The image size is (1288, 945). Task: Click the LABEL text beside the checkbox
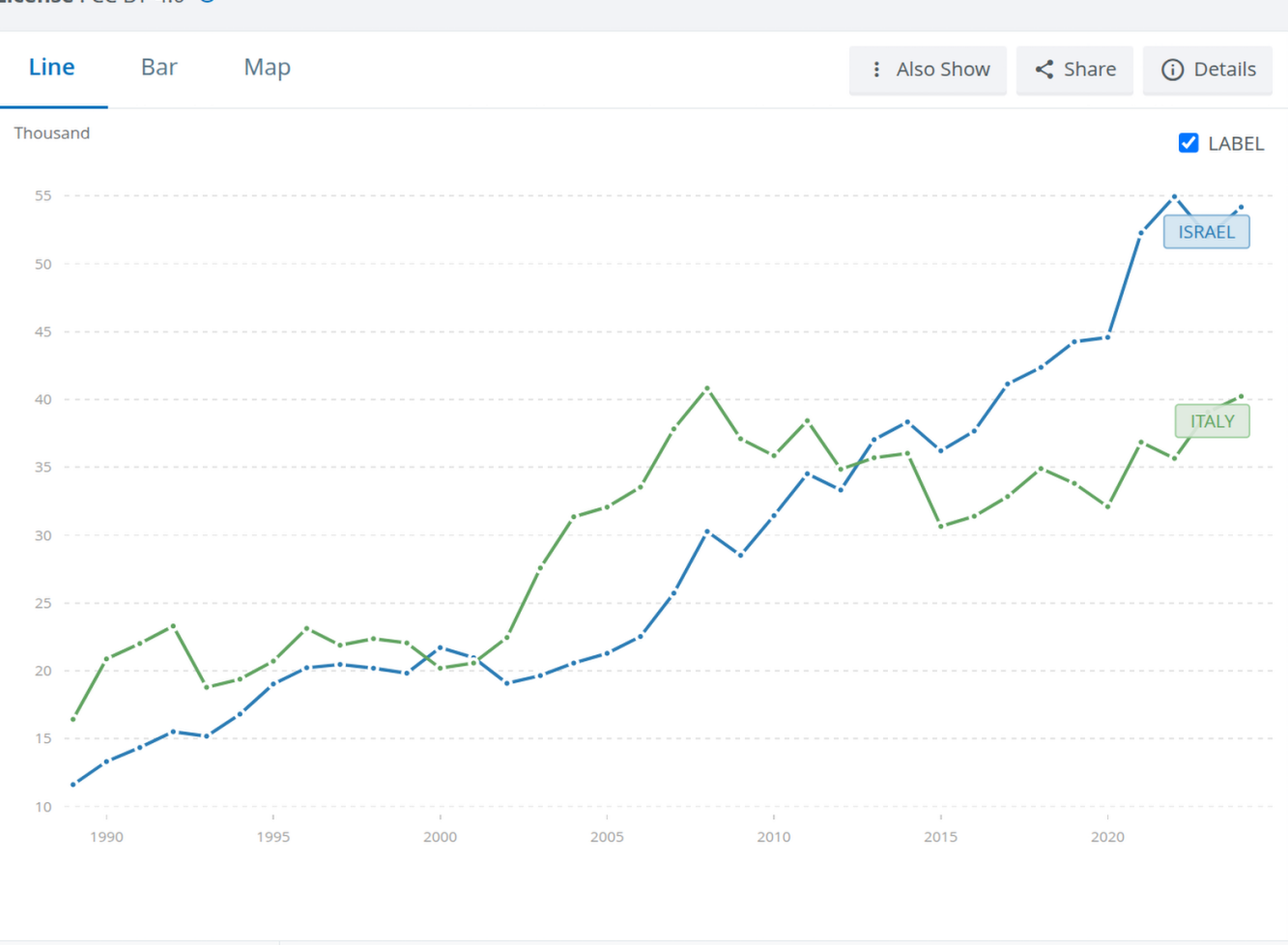(x=1236, y=144)
